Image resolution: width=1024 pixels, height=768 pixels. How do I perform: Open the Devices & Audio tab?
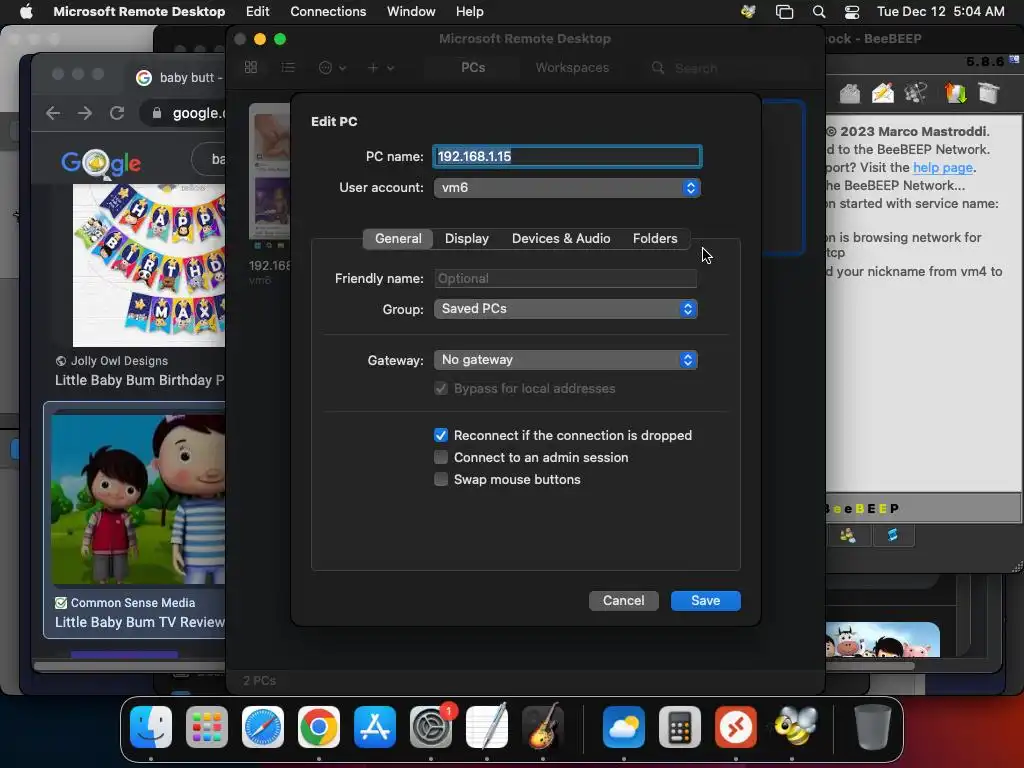pos(561,238)
